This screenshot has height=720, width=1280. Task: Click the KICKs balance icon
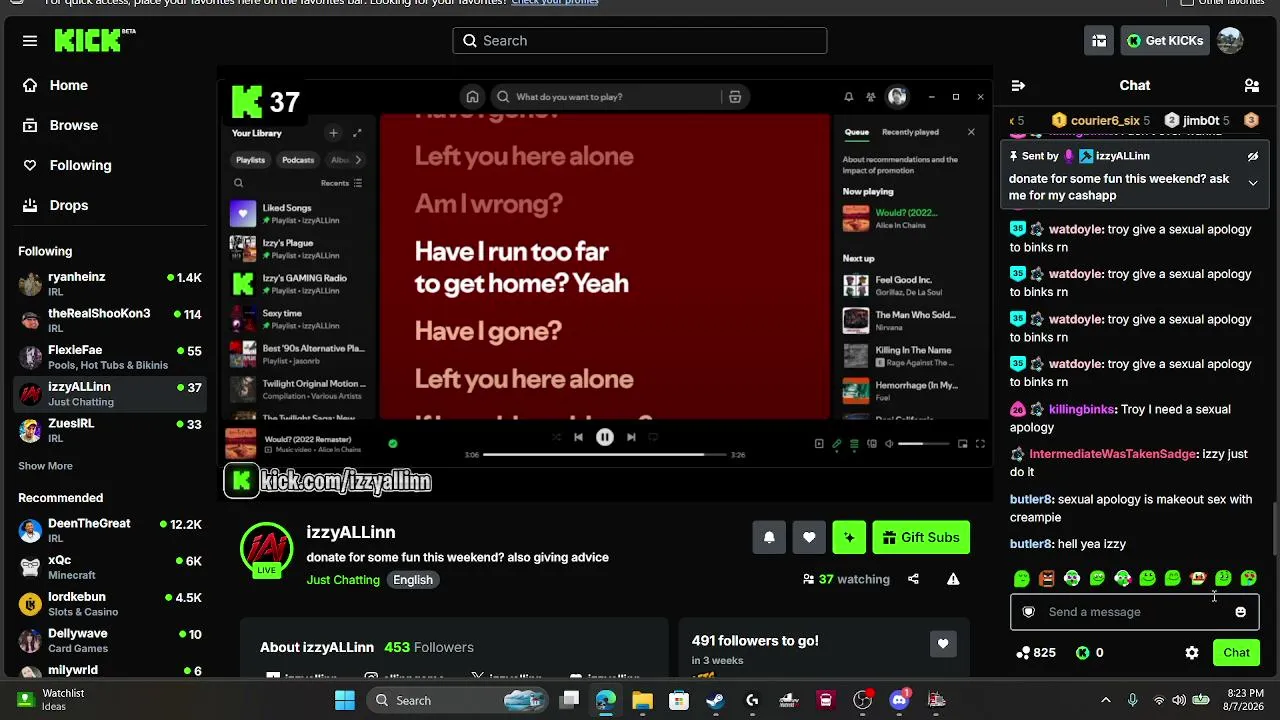1082,653
